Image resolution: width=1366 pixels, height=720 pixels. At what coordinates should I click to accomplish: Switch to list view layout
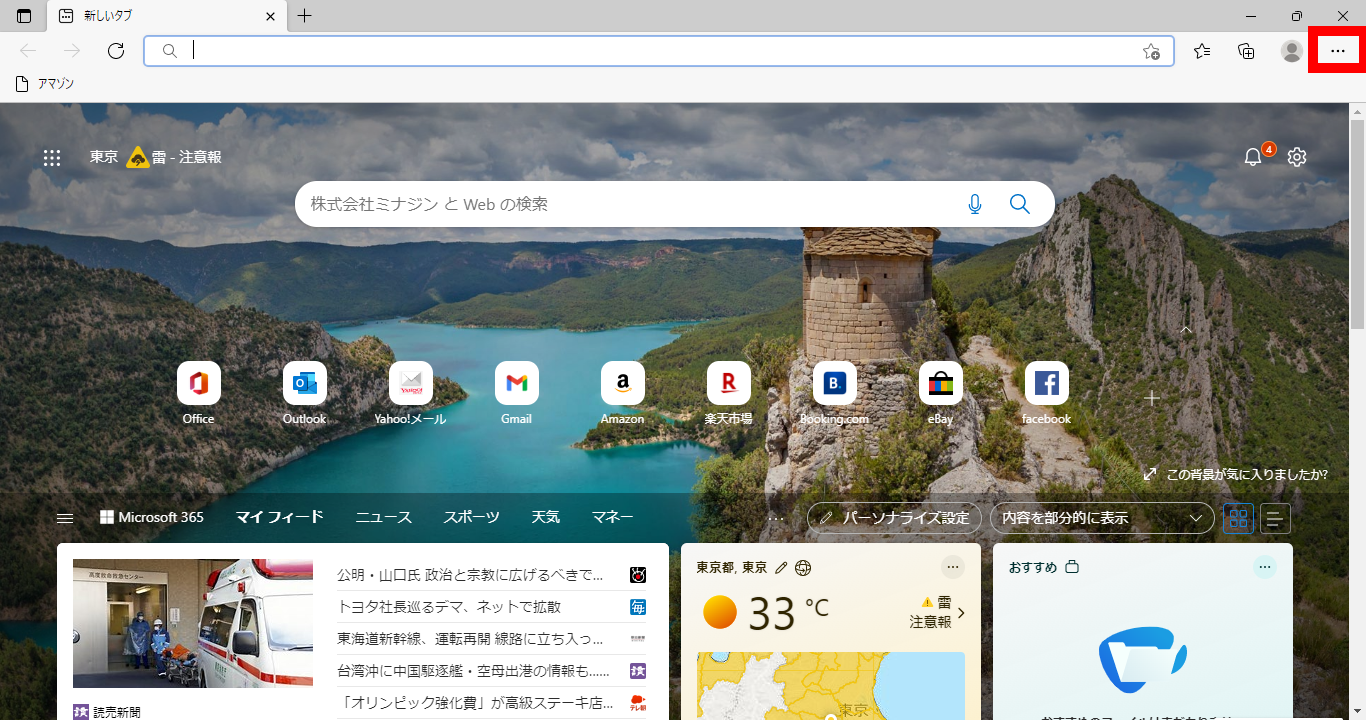point(1275,518)
